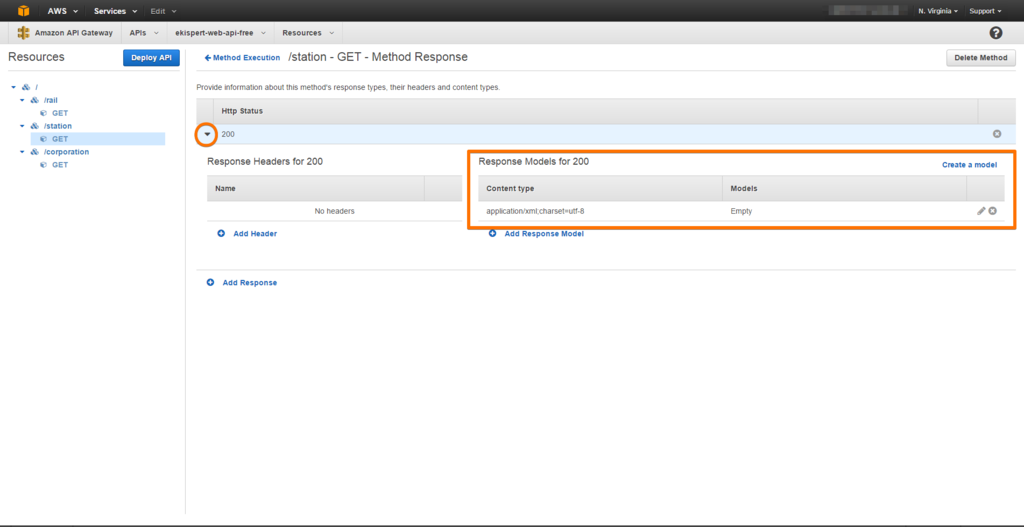This screenshot has width=1024, height=527.
Task: Click the Response Models for 200 heading
Action: click(534, 161)
